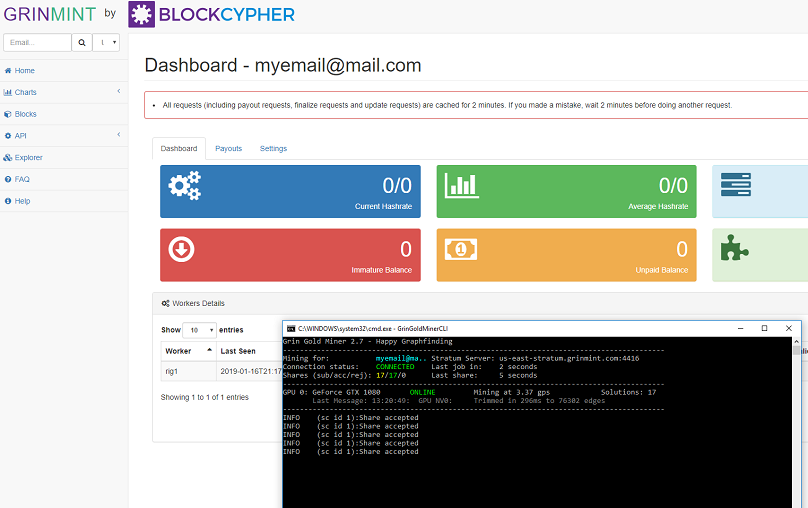The height and width of the screenshot is (508, 808).
Task: Minimize the GrinGoldMinerCLI cmd window
Action: tap(740, 329)
